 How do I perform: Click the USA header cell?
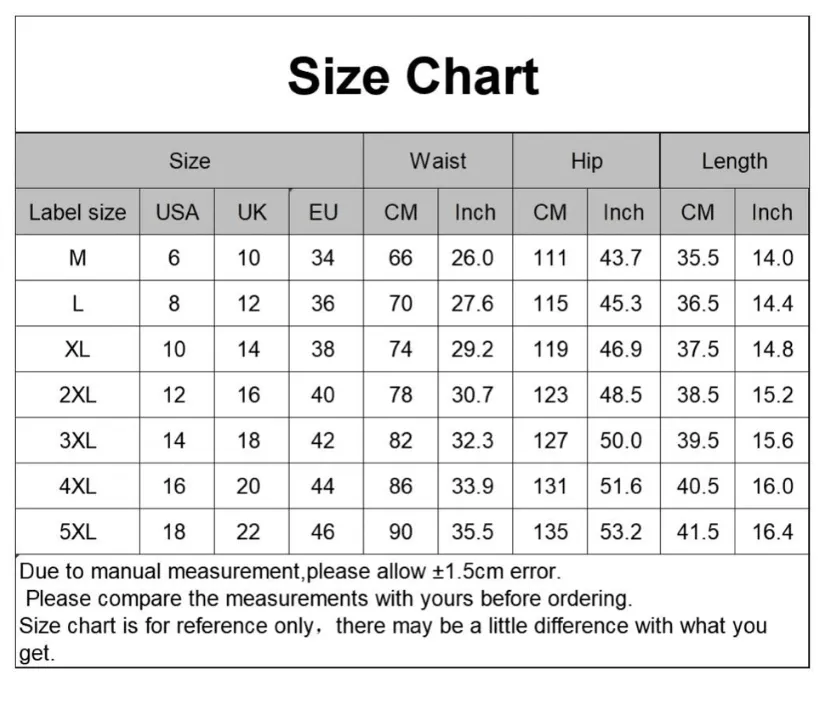pos(177,212)
